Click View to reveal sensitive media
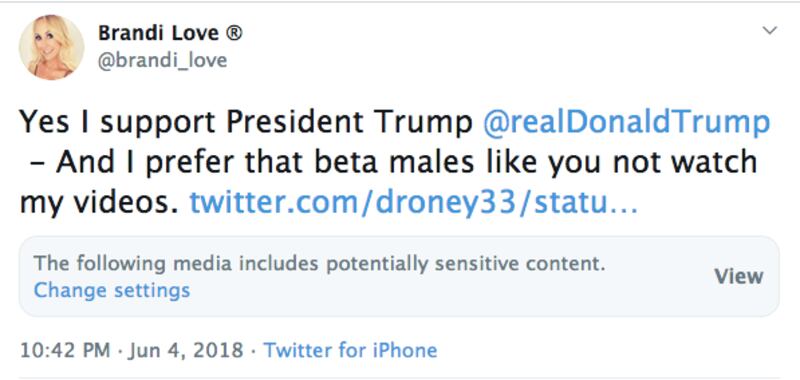 739,276
